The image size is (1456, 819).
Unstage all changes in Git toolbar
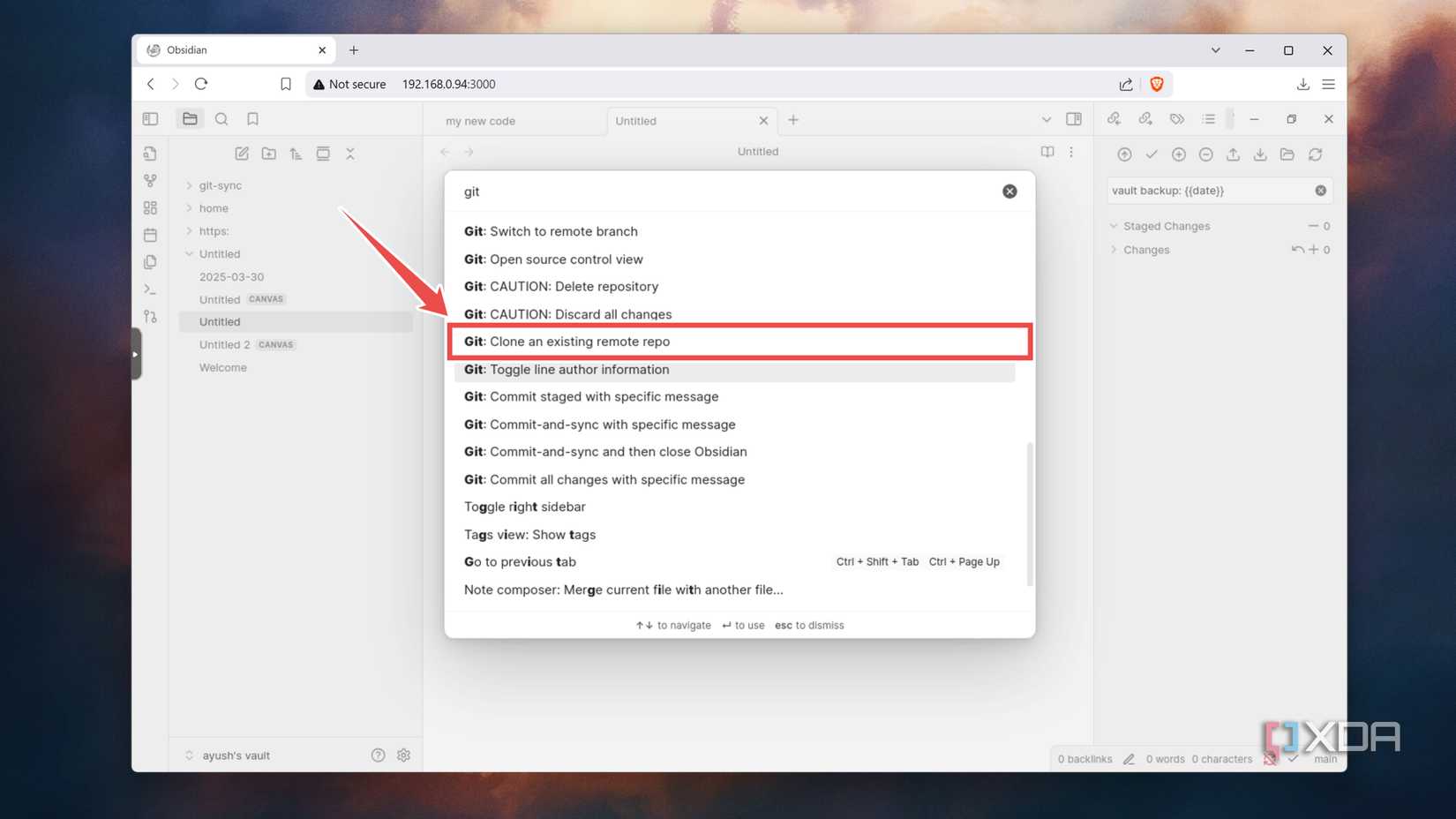(x=1206, y=154)
